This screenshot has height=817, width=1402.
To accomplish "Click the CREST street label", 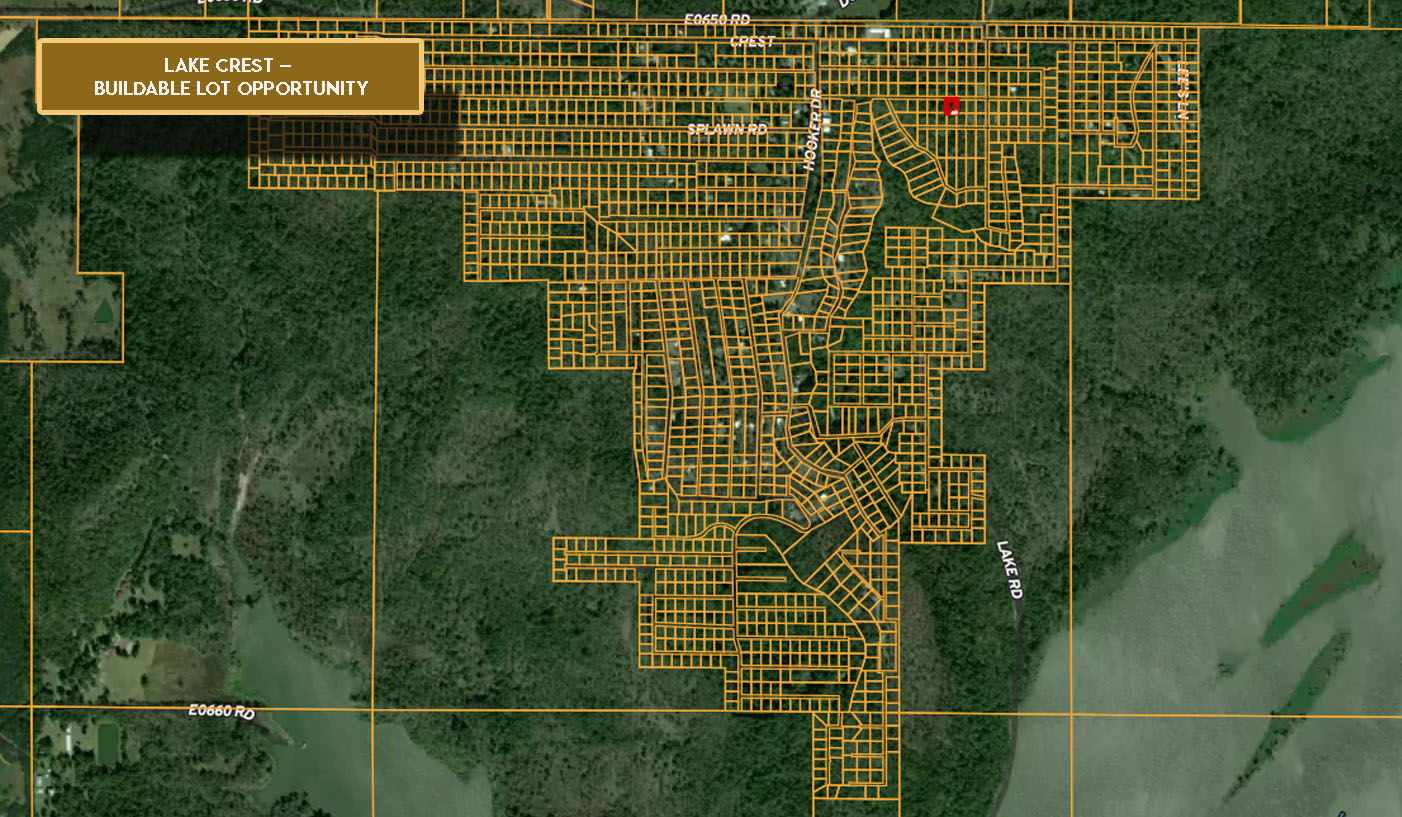I will coord(752,42).
